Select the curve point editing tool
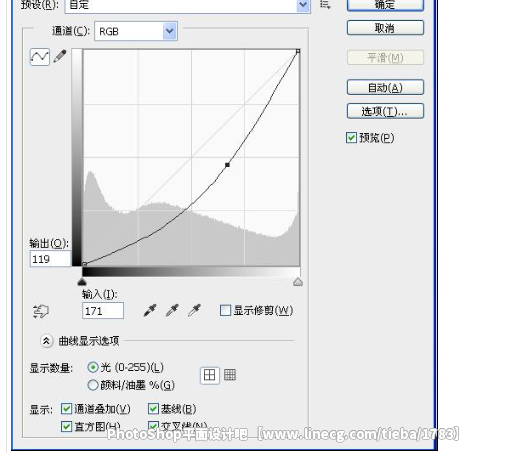 coord(40,57)
